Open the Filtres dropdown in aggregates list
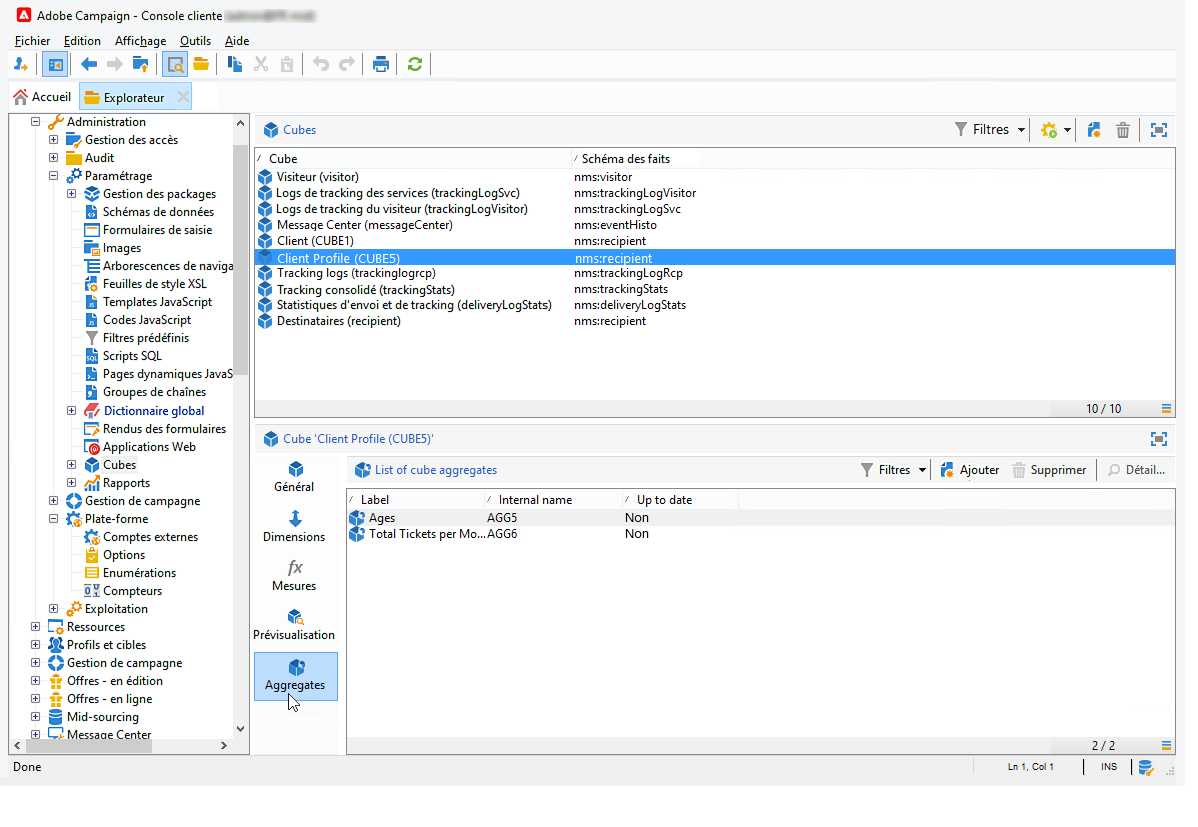Image resolution: width=1198 pixels, height=827 pixels. 893,470
